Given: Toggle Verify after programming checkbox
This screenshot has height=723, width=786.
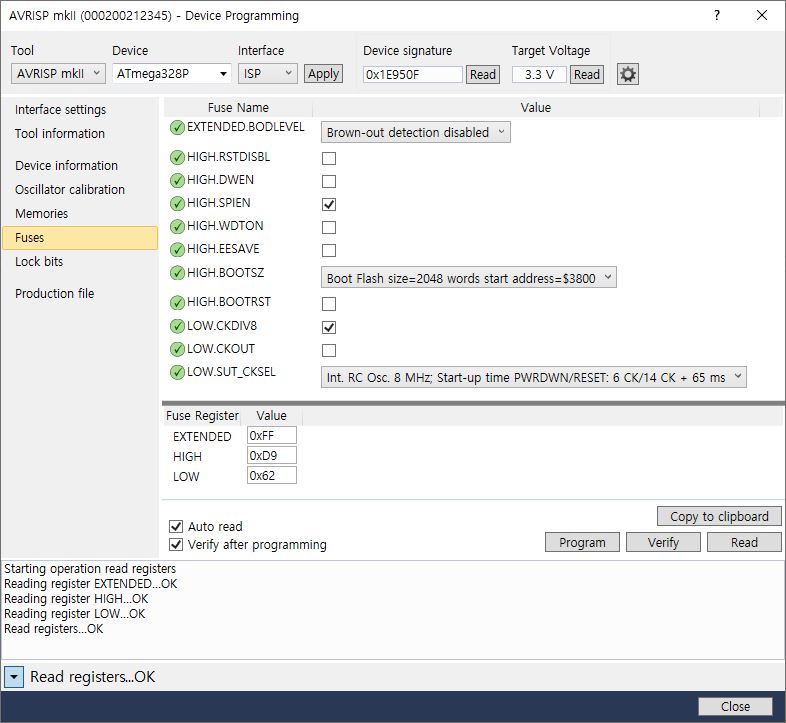Looking at the screenshot, I should 176,545.
